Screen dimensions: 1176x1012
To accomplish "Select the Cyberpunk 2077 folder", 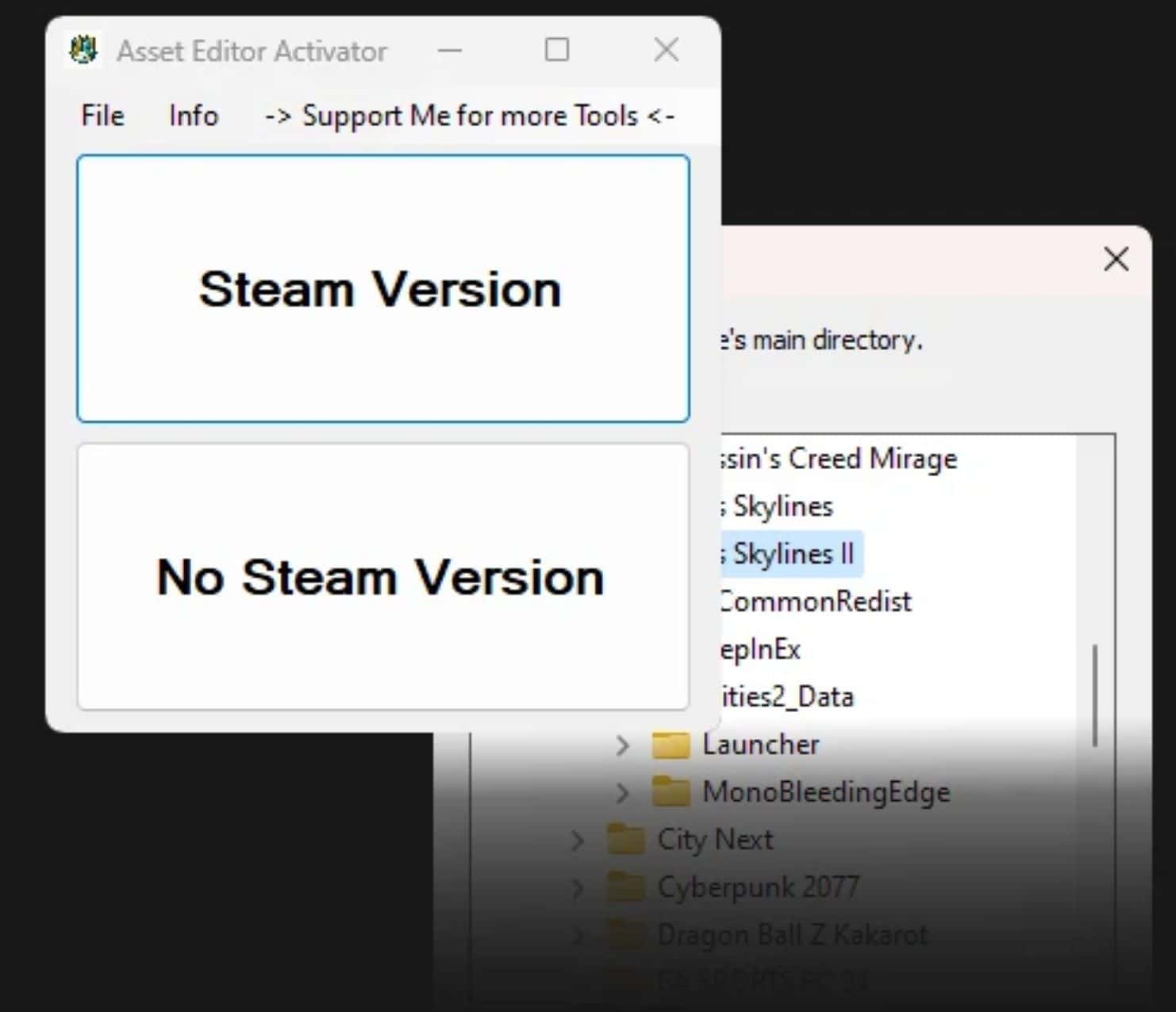I will tap(759, 887).
